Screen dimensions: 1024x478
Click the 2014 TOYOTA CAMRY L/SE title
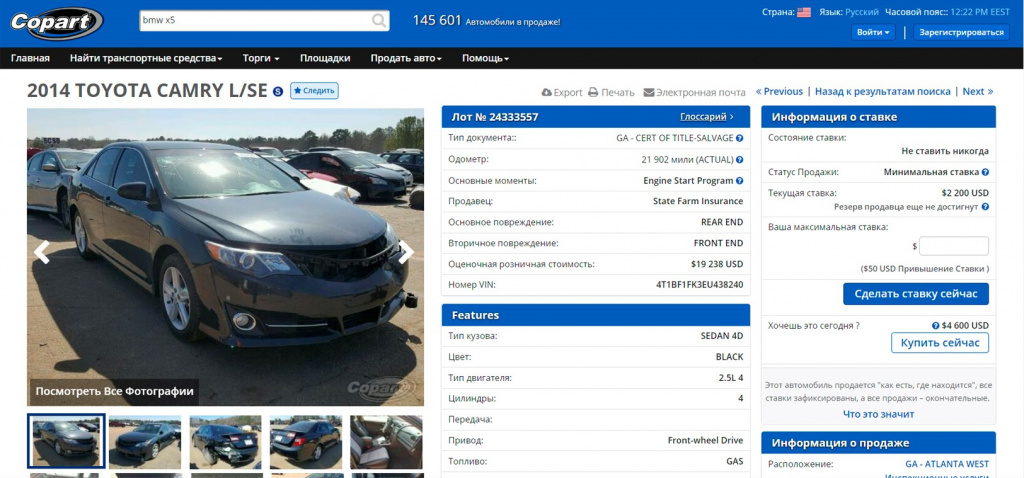click(147, 91)
